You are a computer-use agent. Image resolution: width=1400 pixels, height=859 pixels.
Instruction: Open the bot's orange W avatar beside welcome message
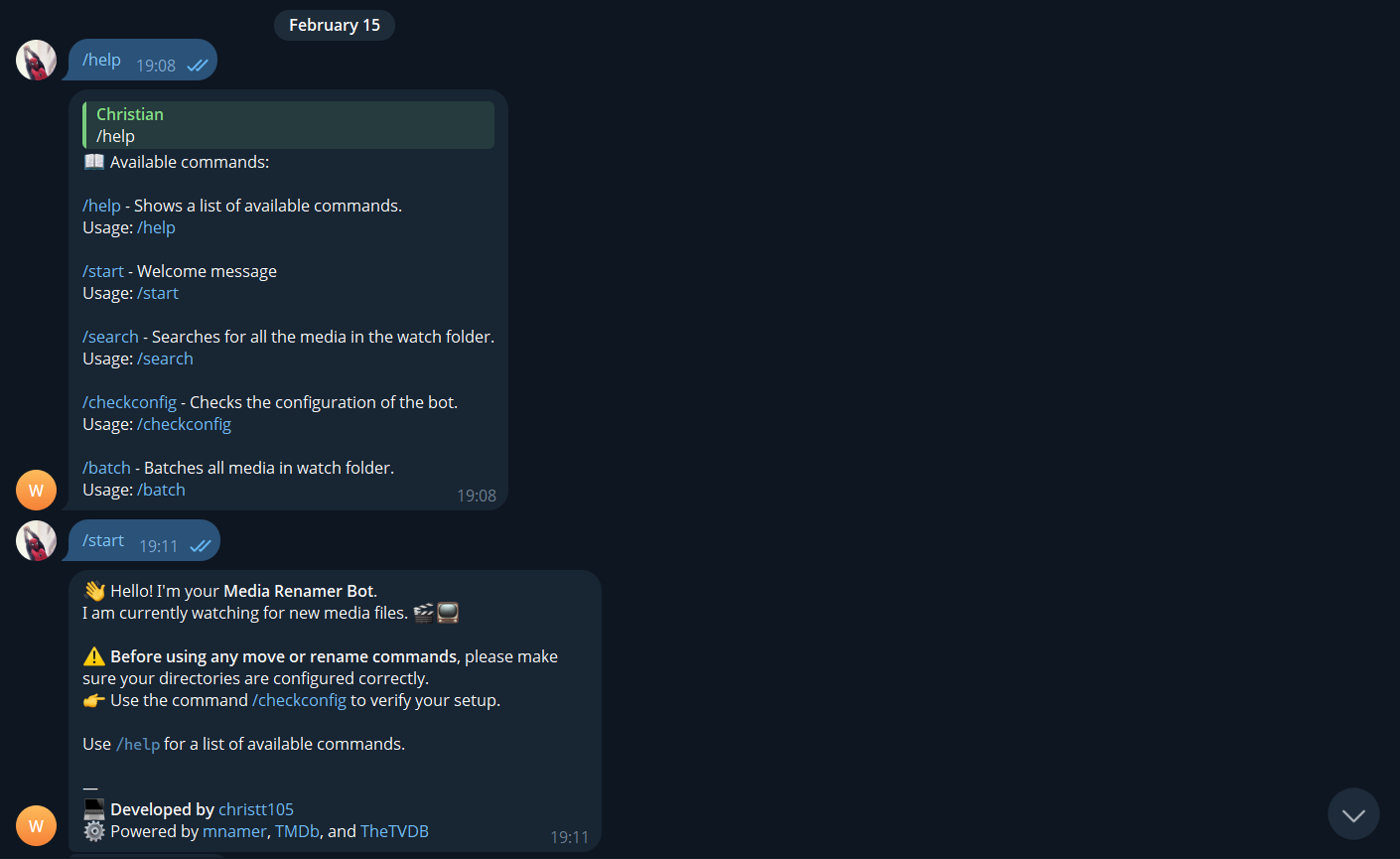[36, 825]
